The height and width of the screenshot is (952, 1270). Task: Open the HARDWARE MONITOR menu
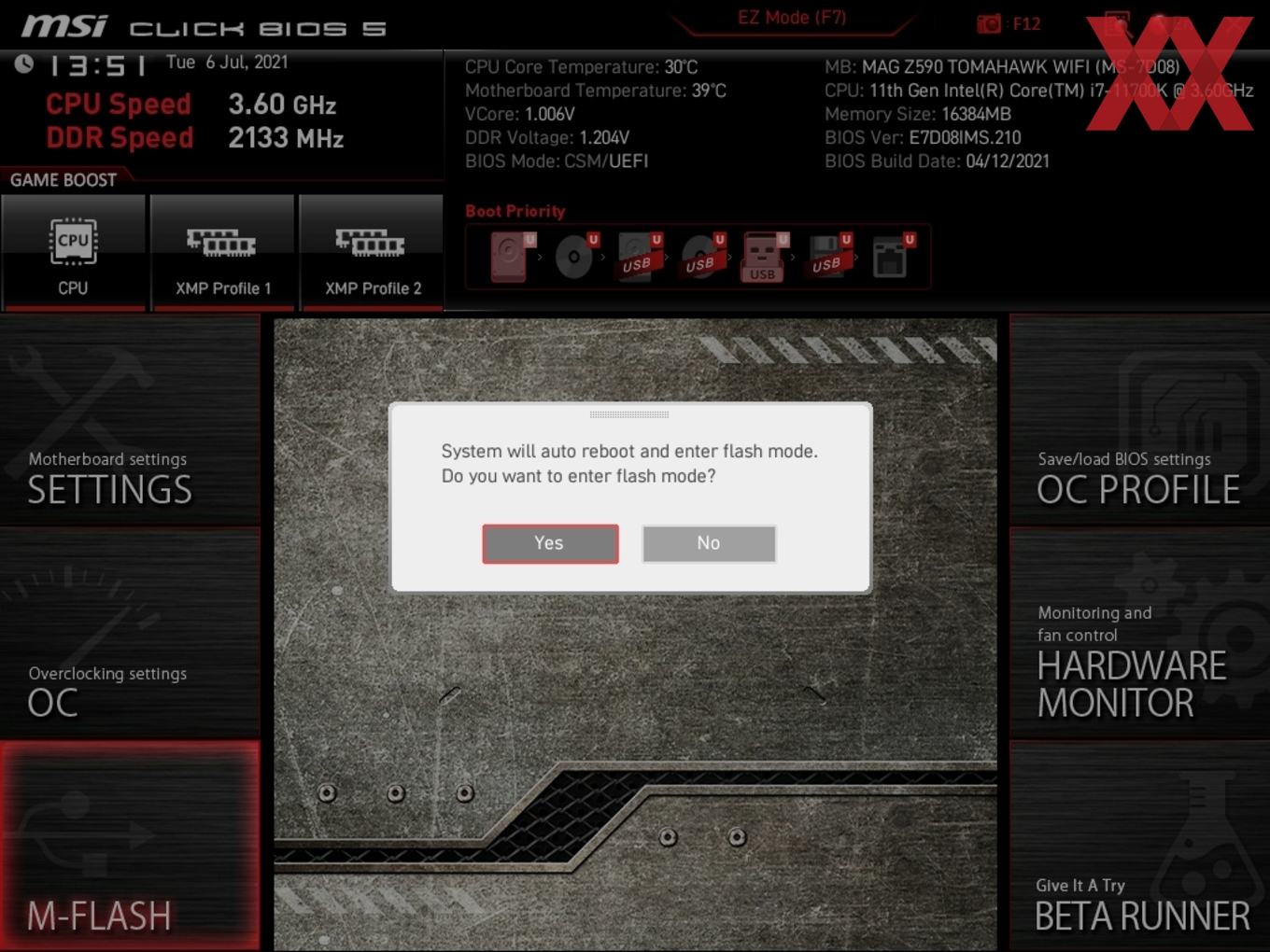pyautogui.click(x=1139, y=634)
